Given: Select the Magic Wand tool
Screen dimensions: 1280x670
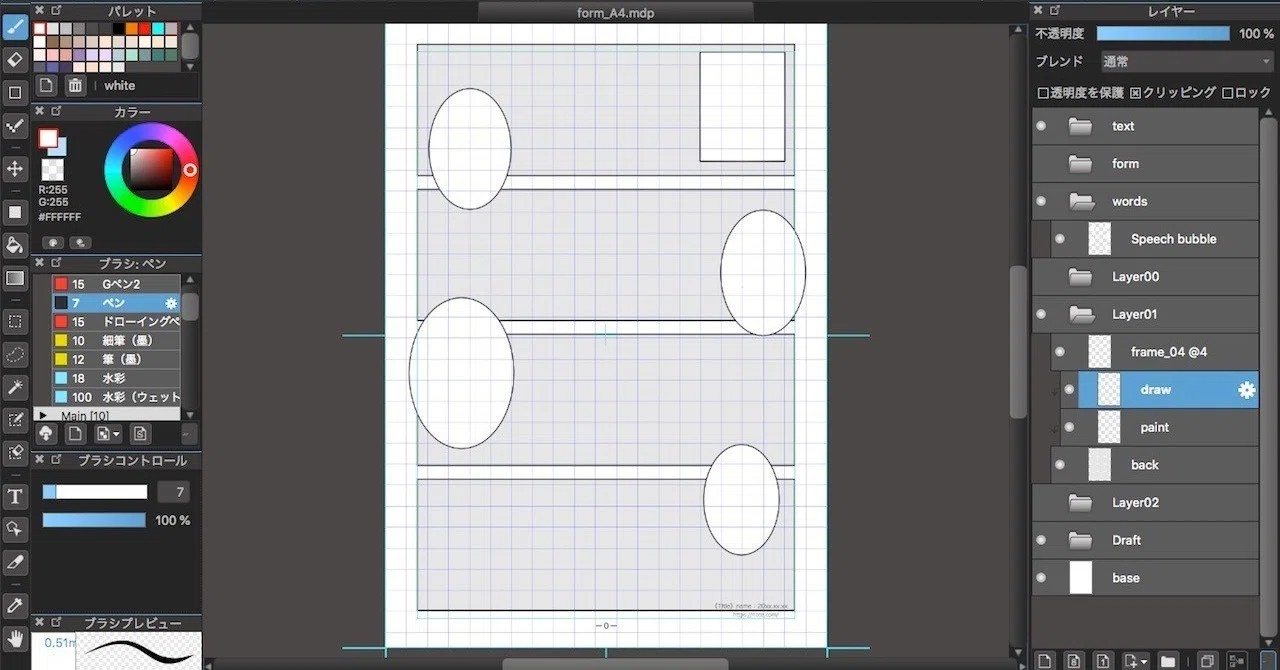Looking at the screenshot, I should (x=15, y=386).
